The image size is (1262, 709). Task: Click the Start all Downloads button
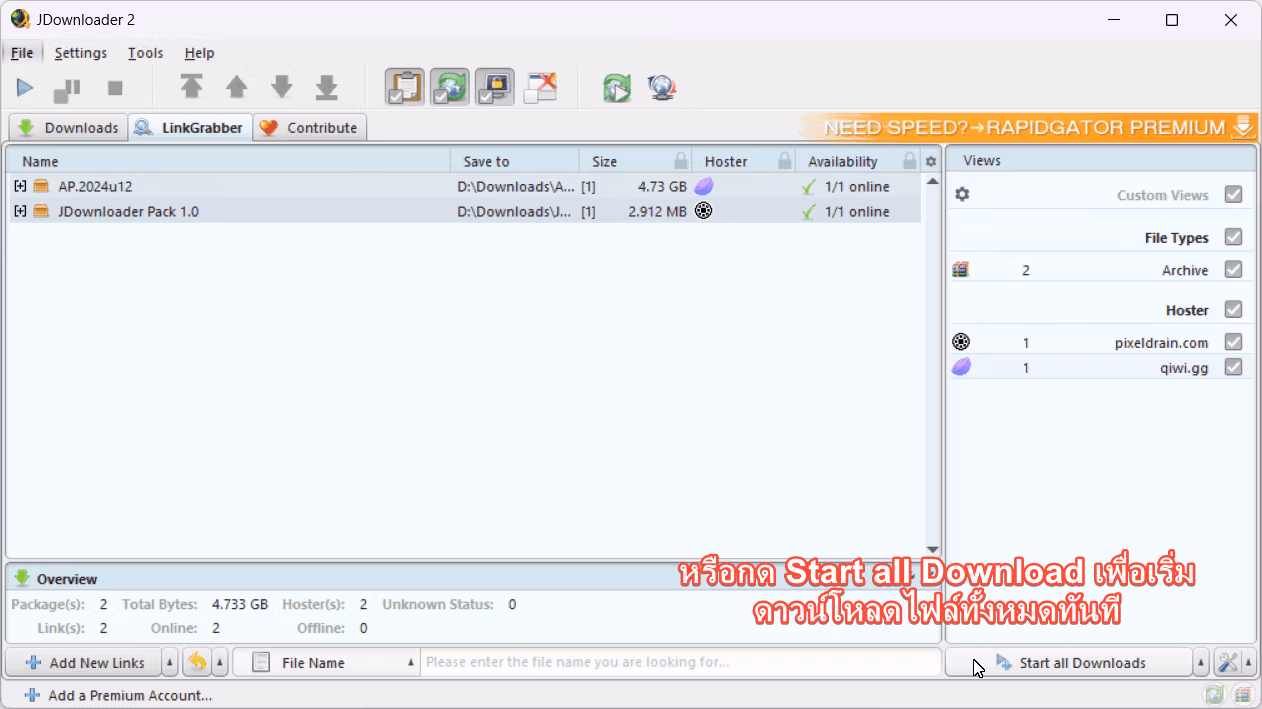point(1069,662)
